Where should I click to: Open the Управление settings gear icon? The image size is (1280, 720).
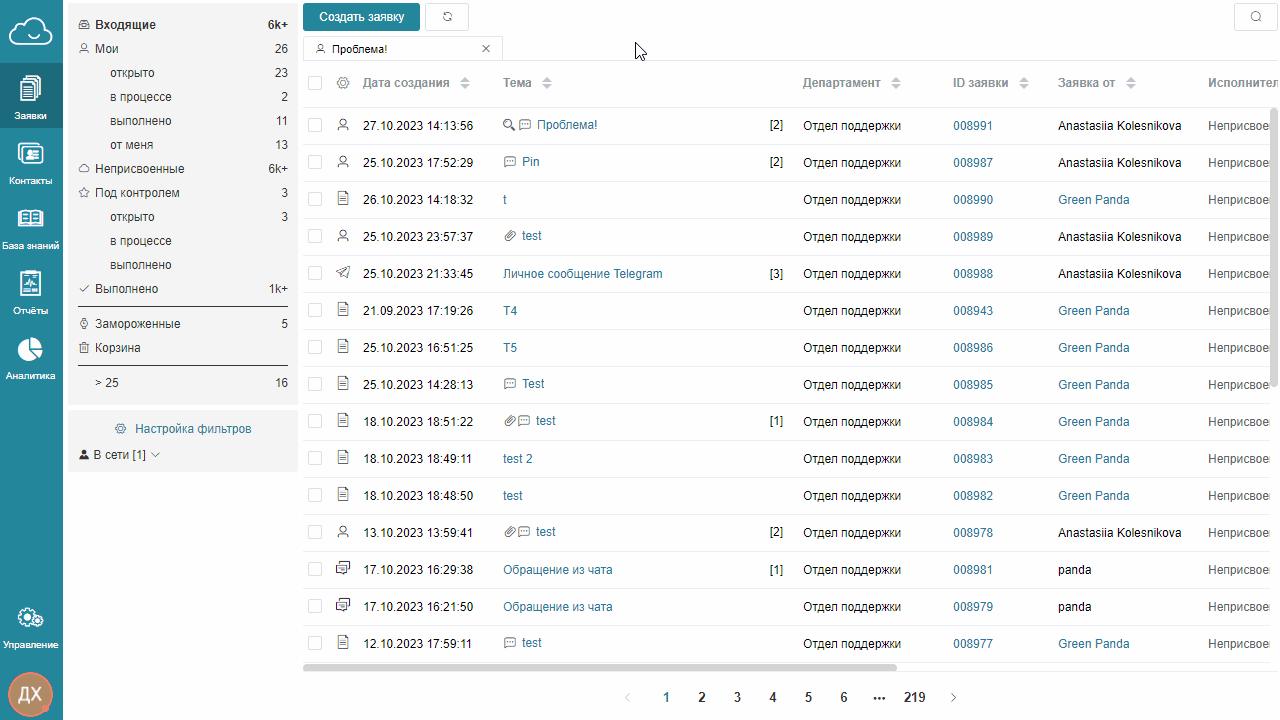pyautogui.click(x=31, y=618)
